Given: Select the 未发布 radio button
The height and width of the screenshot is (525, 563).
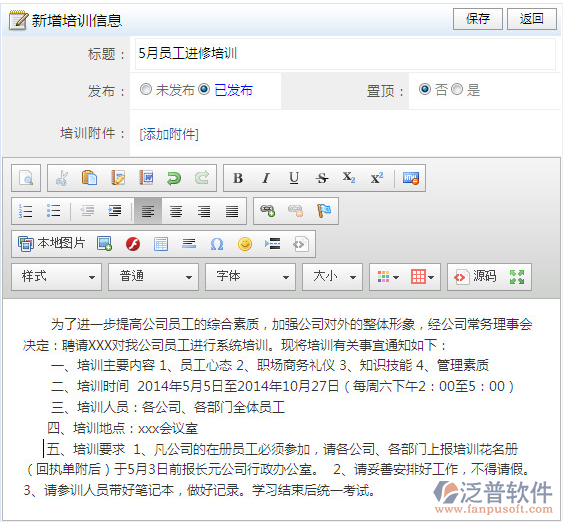Looking at the screenshot, I should [146, 89].
